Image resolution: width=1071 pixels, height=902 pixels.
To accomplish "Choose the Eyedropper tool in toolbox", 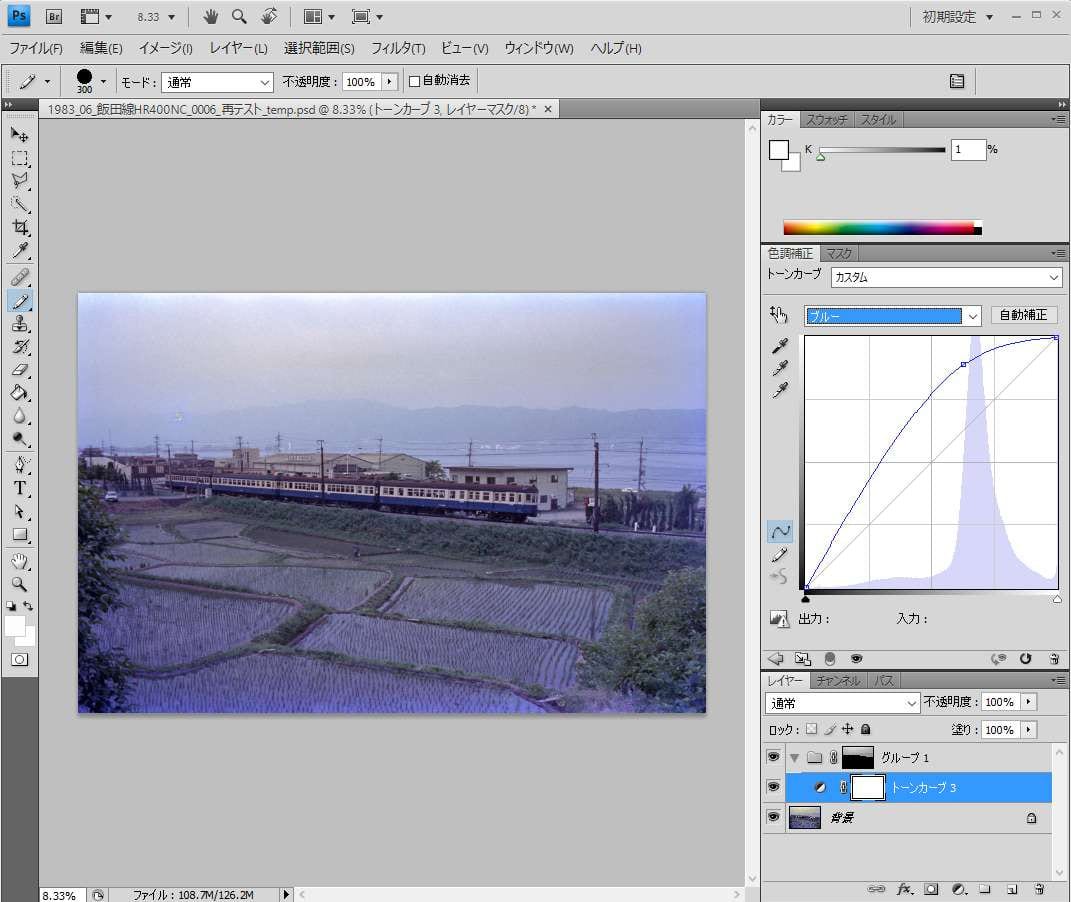I will pos(19,250).
